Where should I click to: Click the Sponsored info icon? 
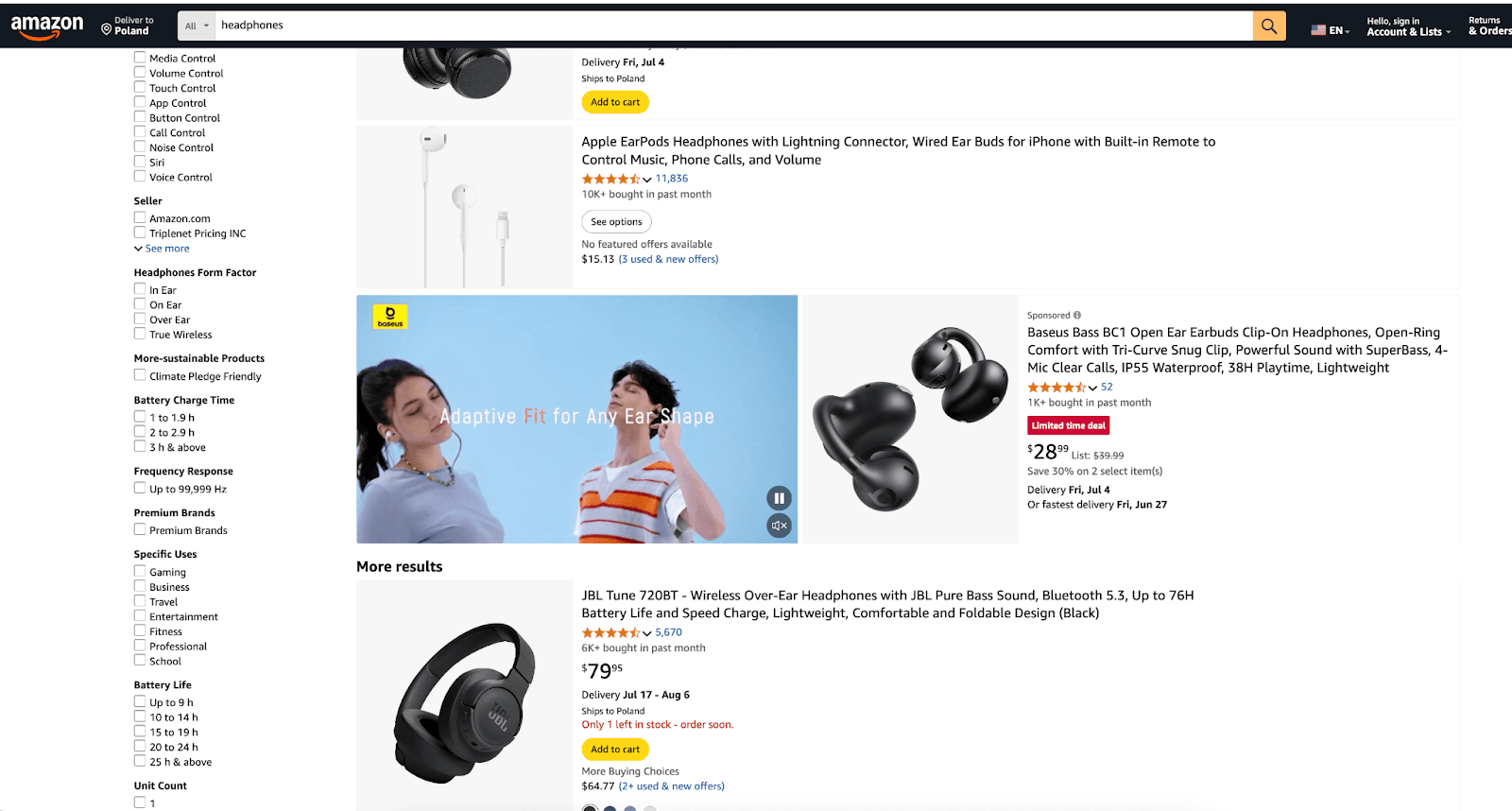(x=1076, y=315)
